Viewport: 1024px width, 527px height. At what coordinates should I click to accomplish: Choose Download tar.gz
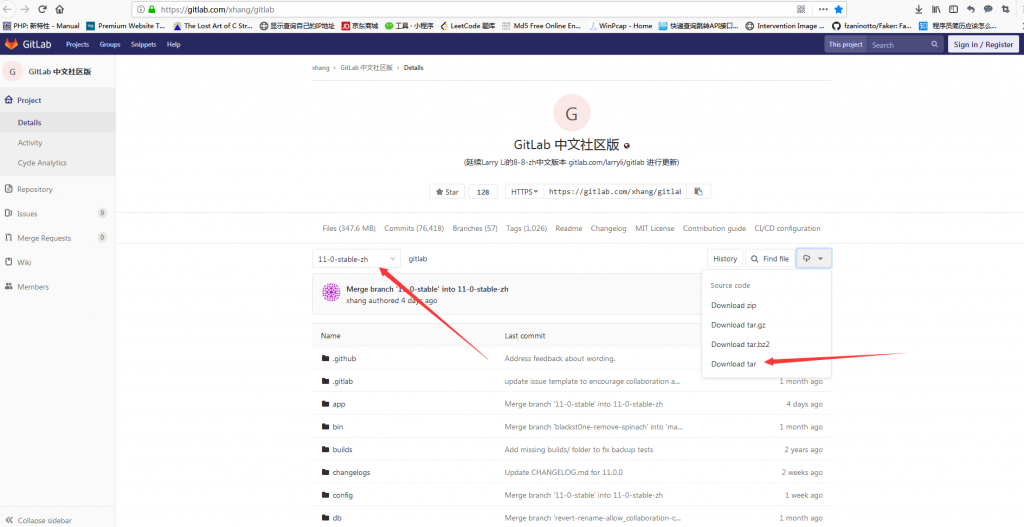point(737,325)
